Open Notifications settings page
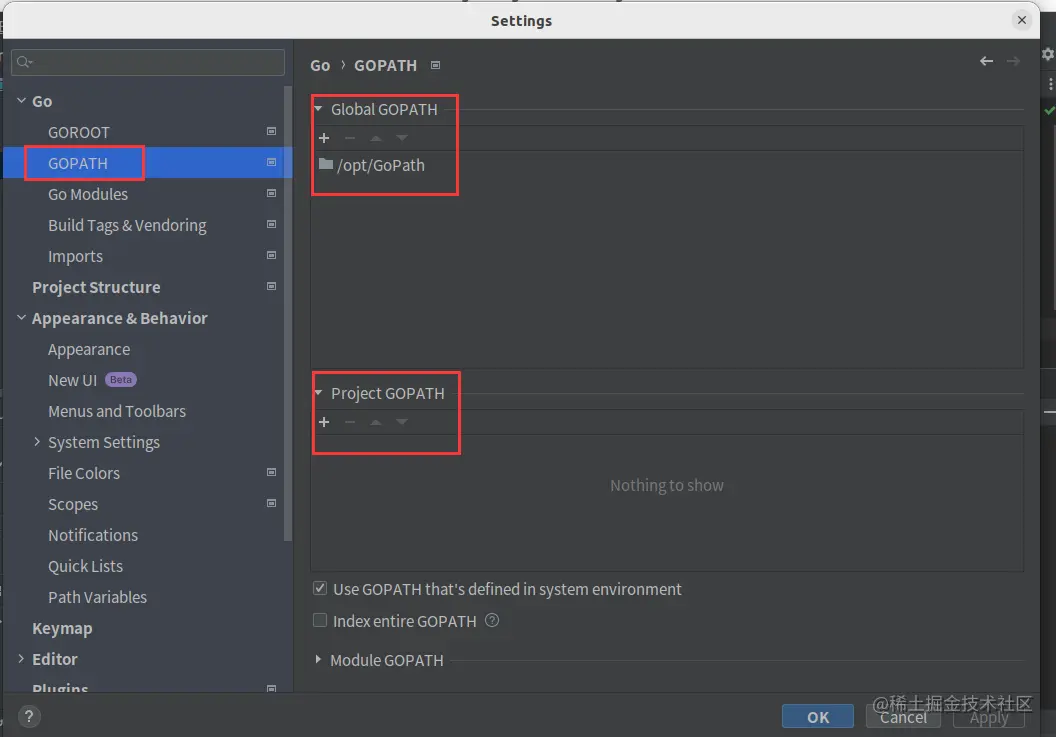Image resolution: width=1056 pixels, height=737 pixels. point(93,535)
